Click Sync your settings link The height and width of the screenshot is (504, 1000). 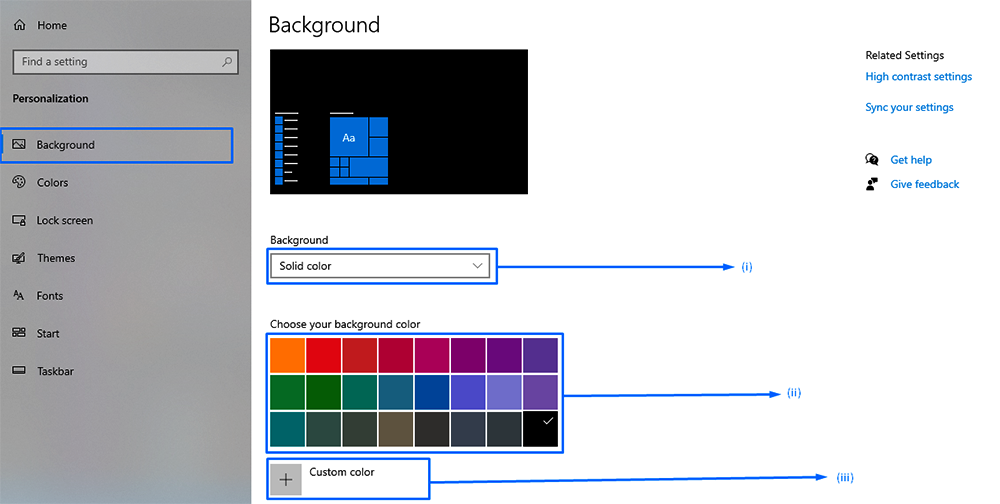(909, 108)
